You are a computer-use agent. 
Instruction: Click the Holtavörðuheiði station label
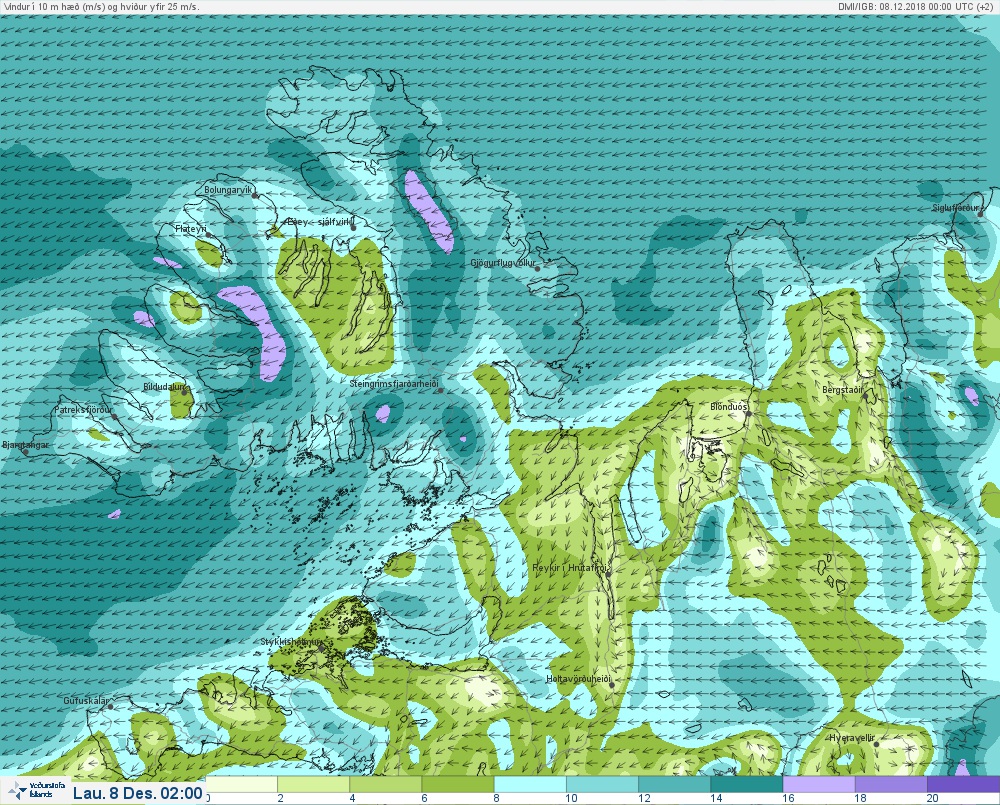click(578, 679)
